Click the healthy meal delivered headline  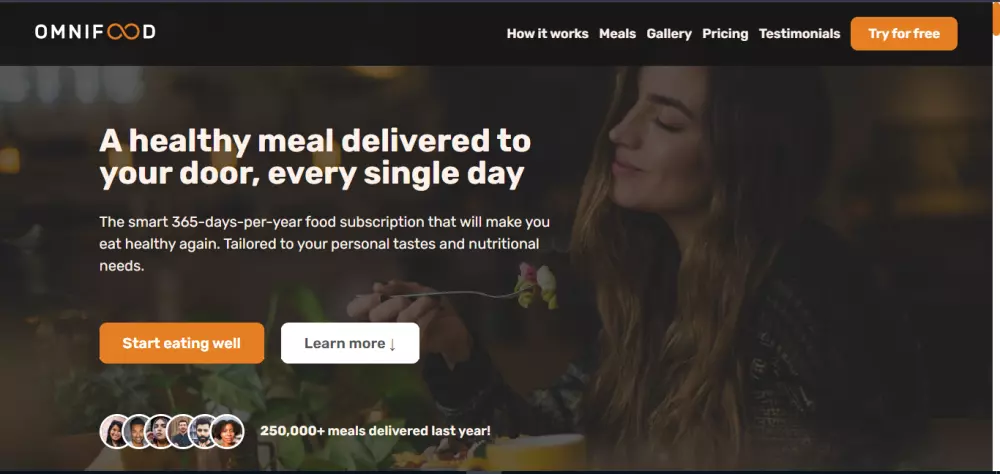click(x=315, y=158)
